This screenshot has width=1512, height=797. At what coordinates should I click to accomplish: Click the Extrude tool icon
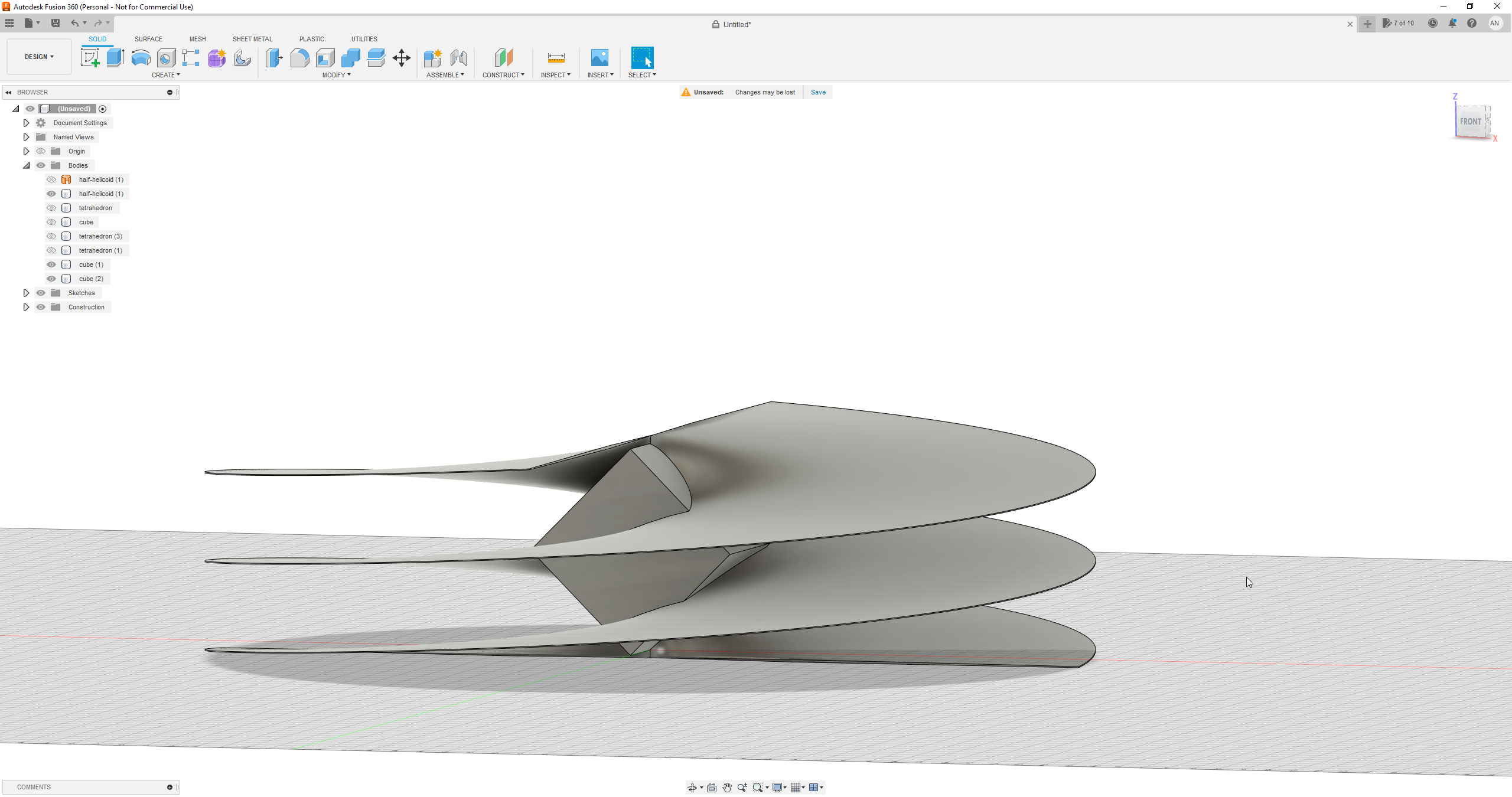[115, 58]
